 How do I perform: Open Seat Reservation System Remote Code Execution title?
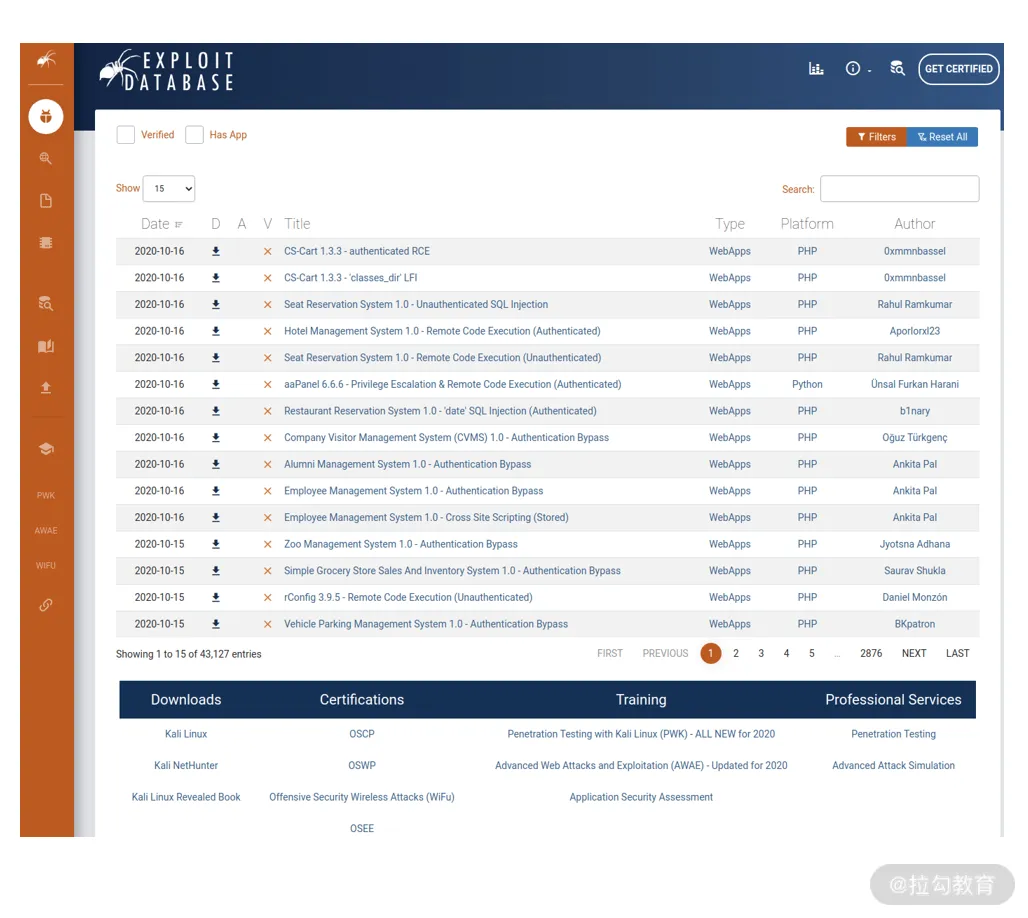tap(443, 357)
